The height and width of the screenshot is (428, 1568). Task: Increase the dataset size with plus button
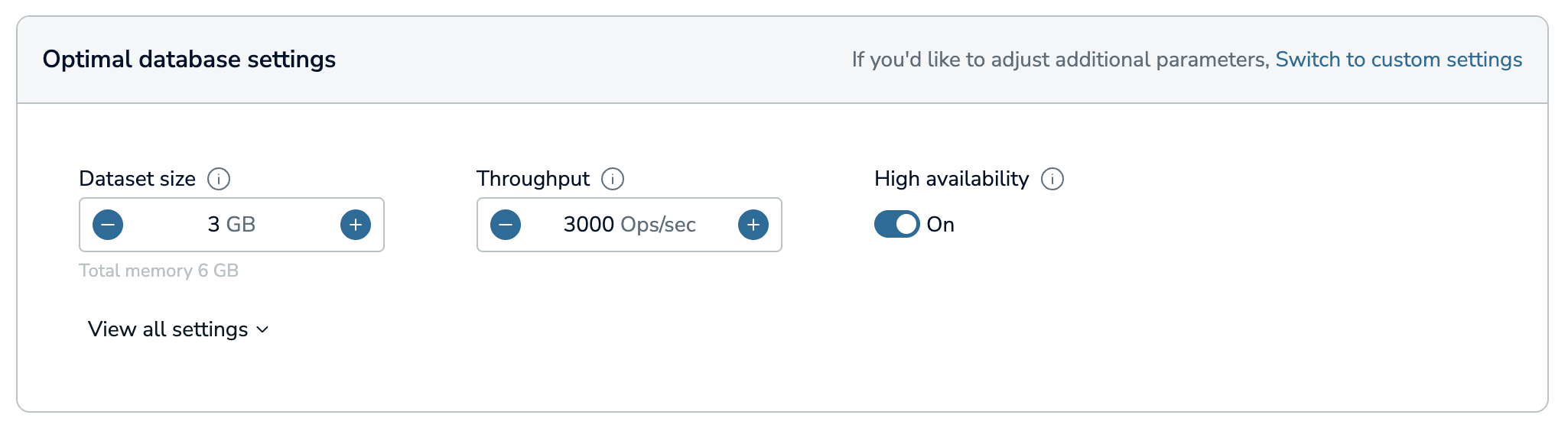coord(356,225)
